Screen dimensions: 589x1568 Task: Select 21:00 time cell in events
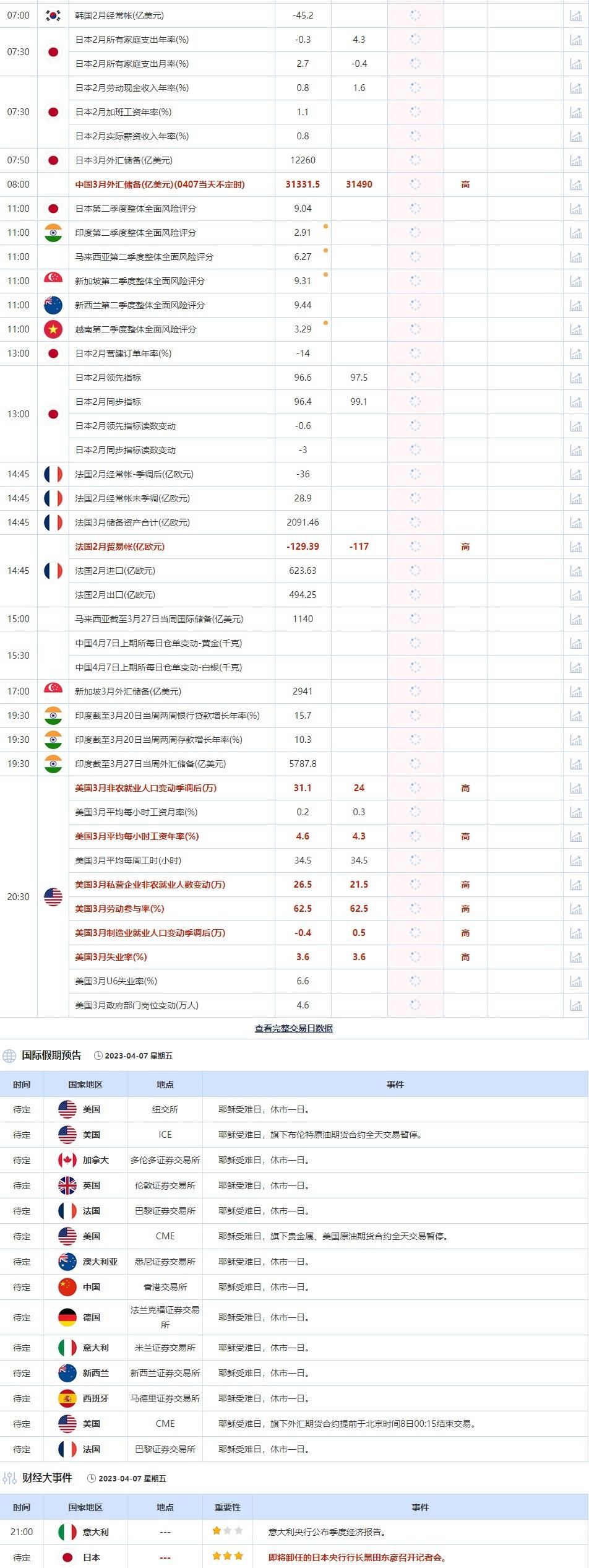(22, 1531)
